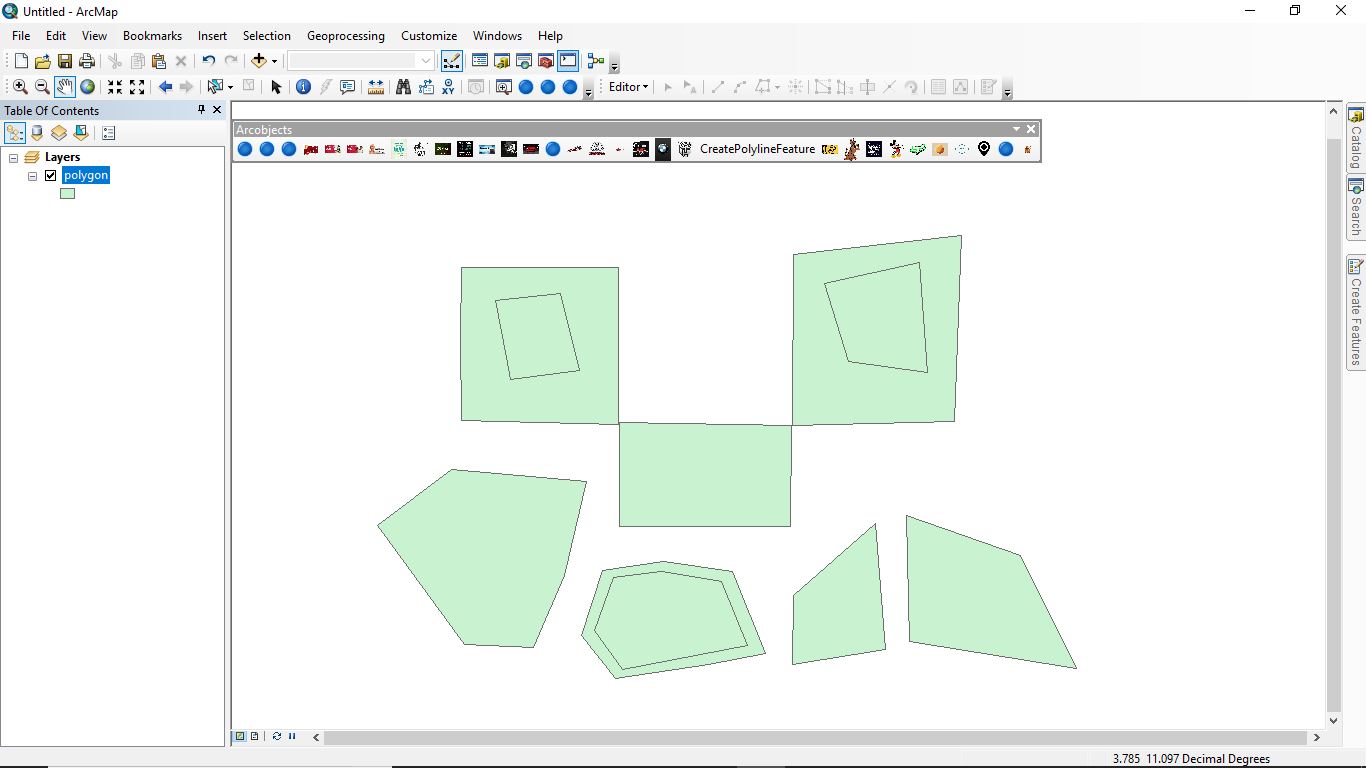The width and height of the screenshot is (1366, 768).
Task: Toggle polygon layer visibility checkbox
Action: (51, 176)
